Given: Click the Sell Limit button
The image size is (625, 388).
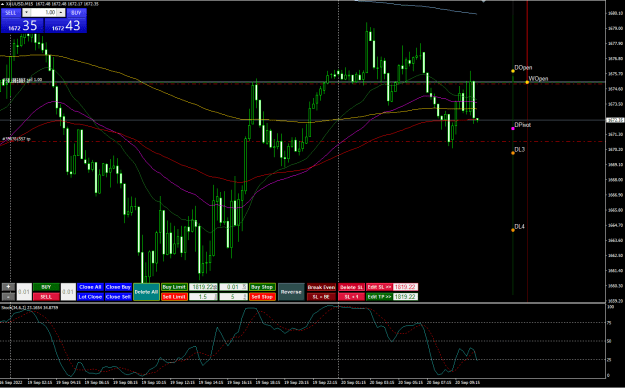Looking at the screenshot, I should pyautogui.click(x=174, y=297).
